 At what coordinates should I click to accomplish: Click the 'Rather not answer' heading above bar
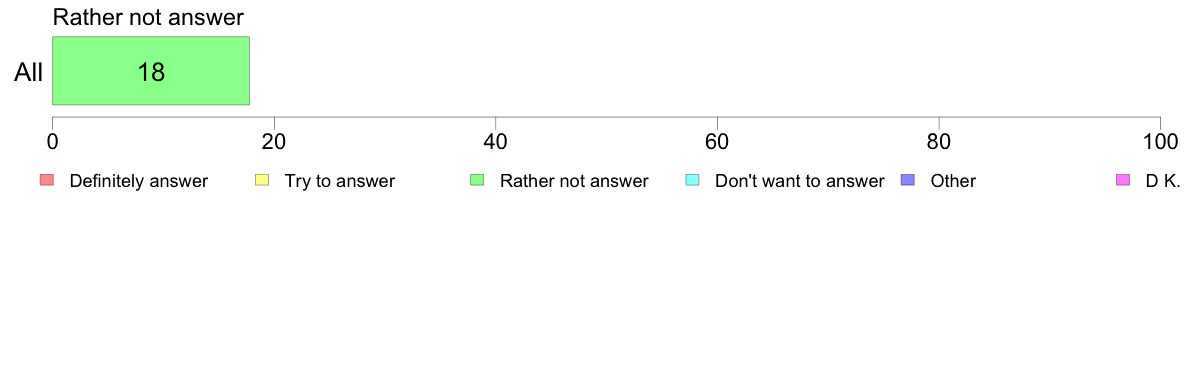pyautogui.click(x=148, y=17)
